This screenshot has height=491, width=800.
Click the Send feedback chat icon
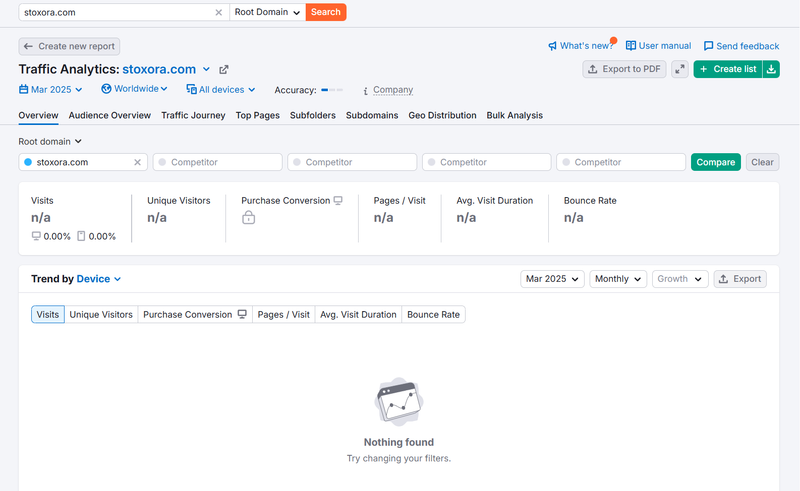pyautogui.click(x=708, y=46)
